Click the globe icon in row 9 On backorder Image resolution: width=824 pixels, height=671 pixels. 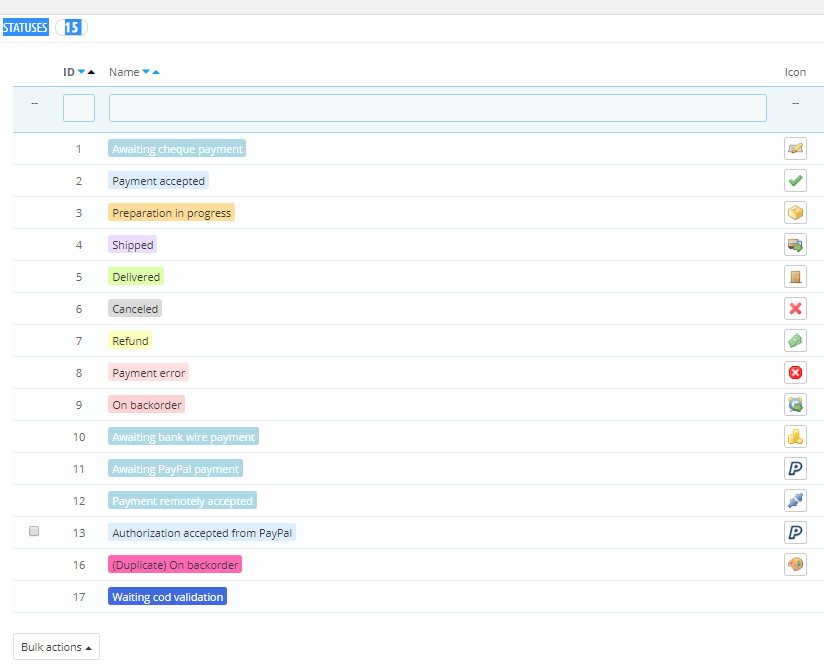point(795,405)
